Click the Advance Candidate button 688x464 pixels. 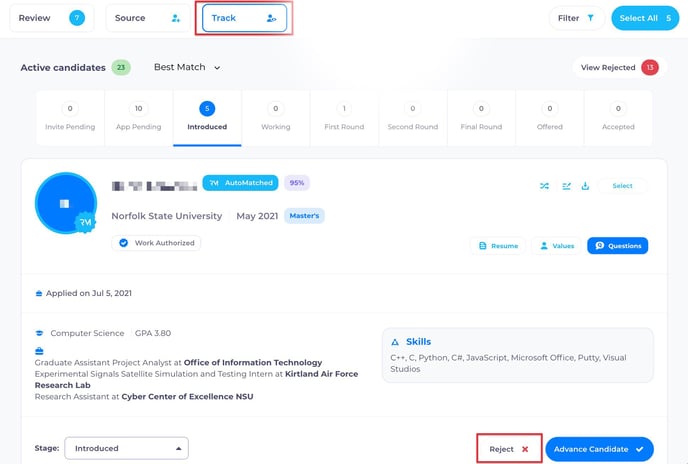click(599, 449)
